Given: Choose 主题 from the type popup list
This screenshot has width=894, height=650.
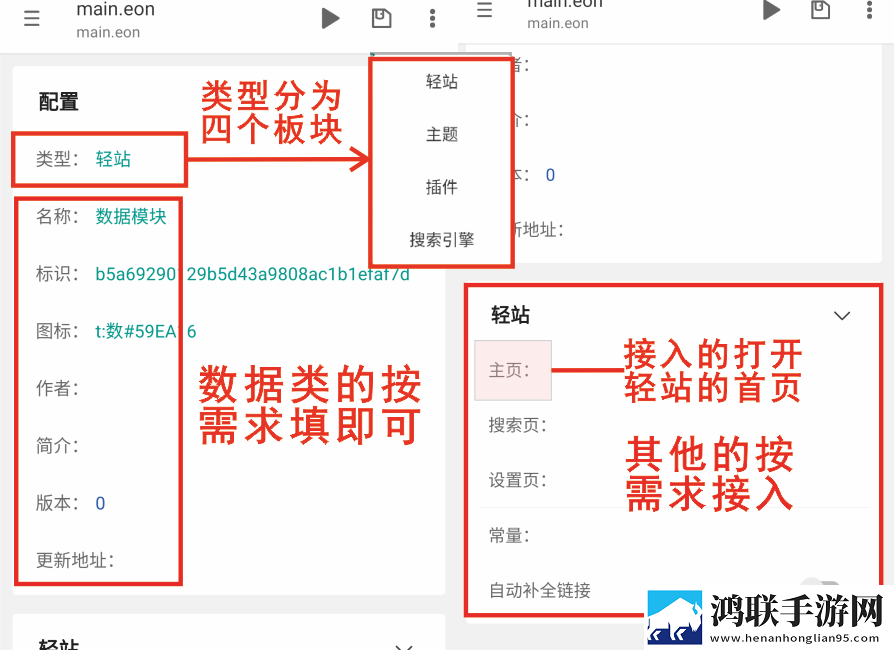Looking at the screenshot, I should (442, 135).
